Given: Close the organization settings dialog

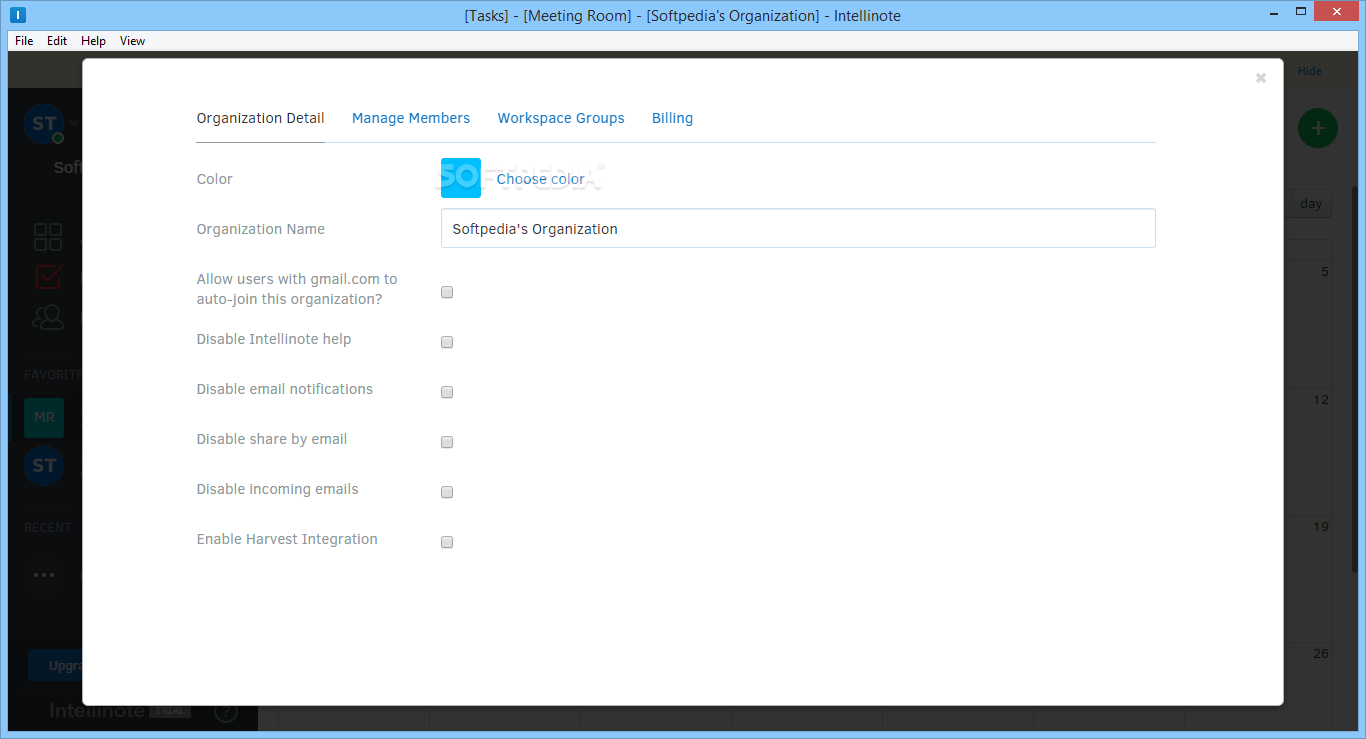Looking at the screenshot, I should 1261,78.
